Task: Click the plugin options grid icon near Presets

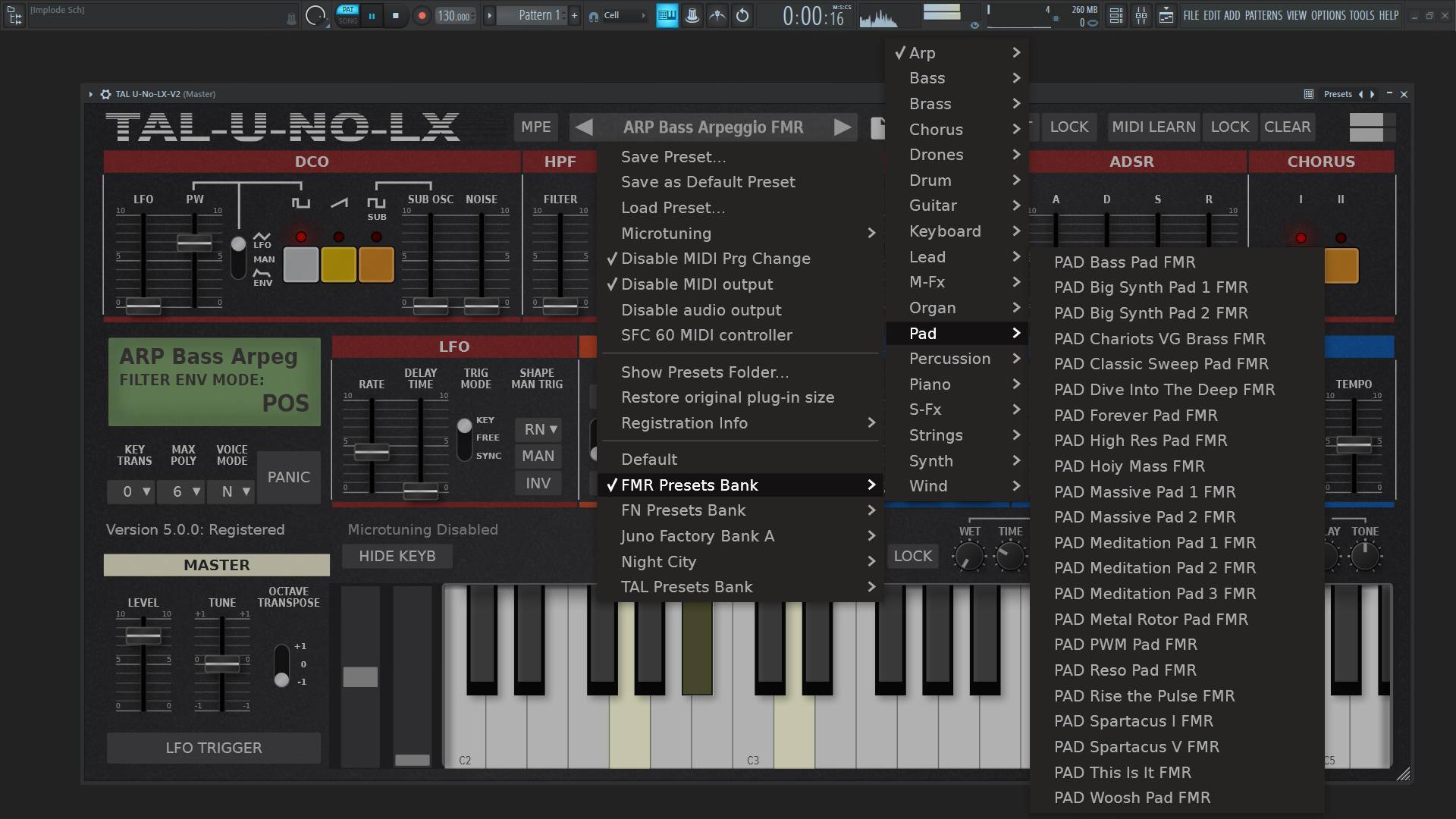Action: pyautogui.click(x=1308, y=94)
